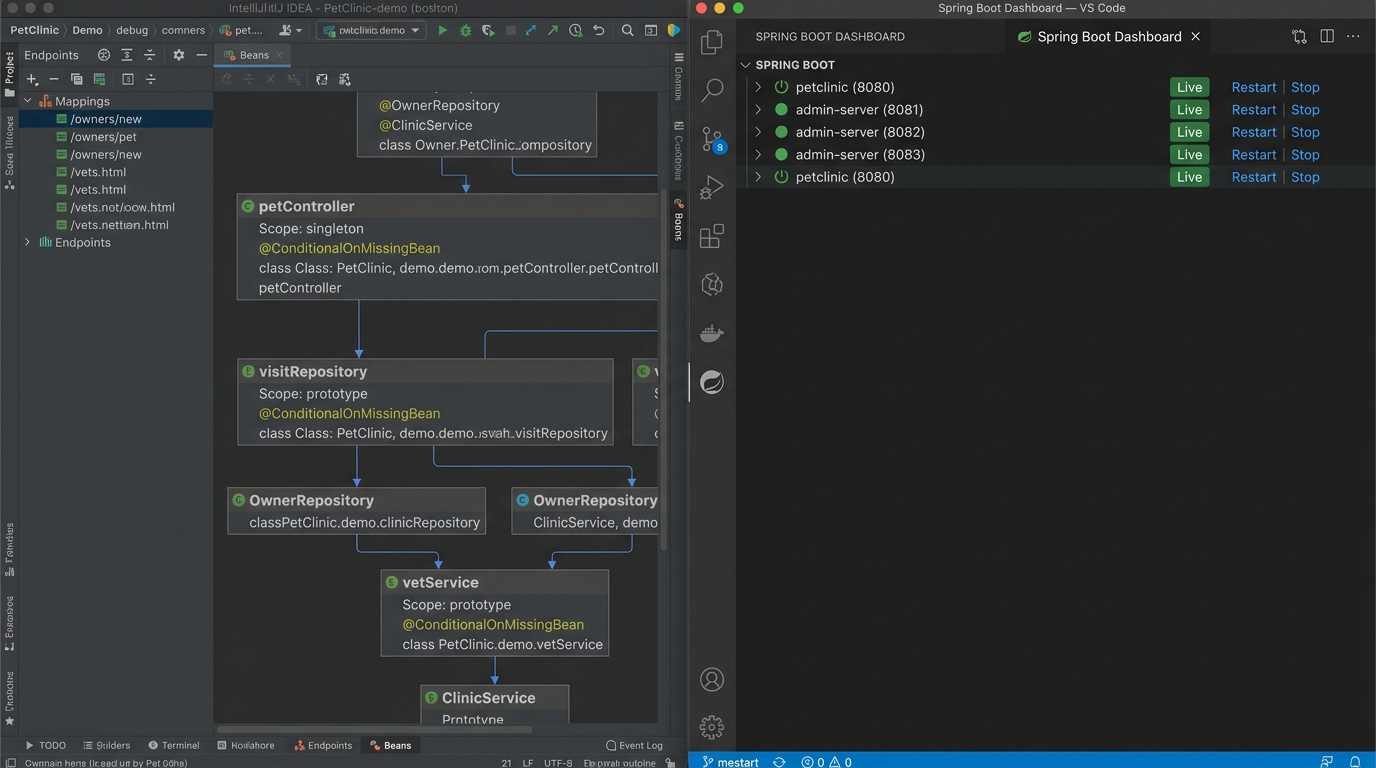Open VS Code Manage gear icon
Viewport: 1376px width, 768px height.
pos(712,727)
